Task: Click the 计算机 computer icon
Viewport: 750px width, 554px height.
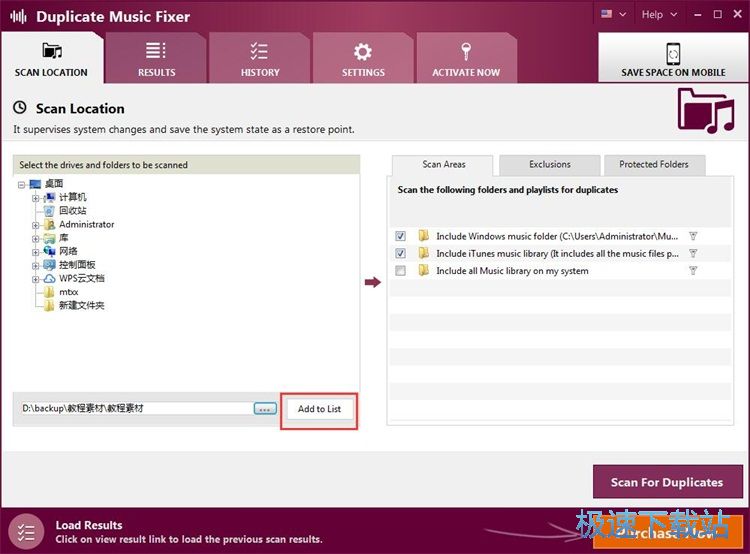Action: point(49,197)
